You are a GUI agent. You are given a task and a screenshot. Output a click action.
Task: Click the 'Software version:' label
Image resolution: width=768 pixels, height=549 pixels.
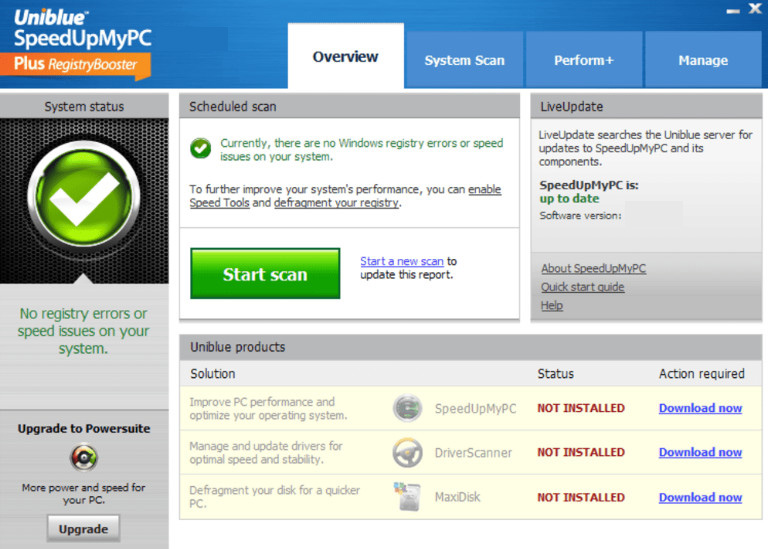(x=580, y=215)
